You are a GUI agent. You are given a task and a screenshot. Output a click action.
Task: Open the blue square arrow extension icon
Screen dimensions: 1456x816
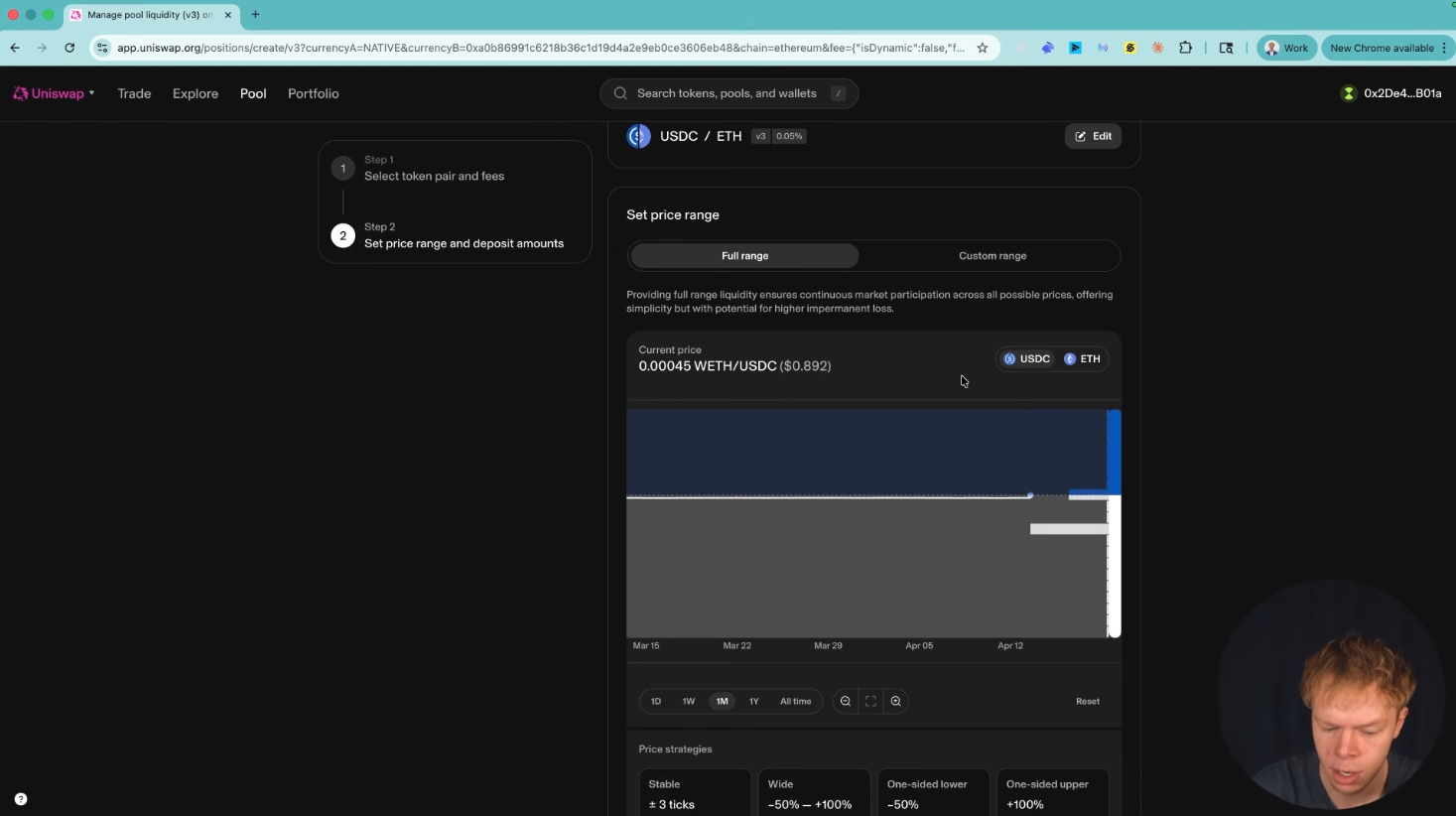point(1075,48)
